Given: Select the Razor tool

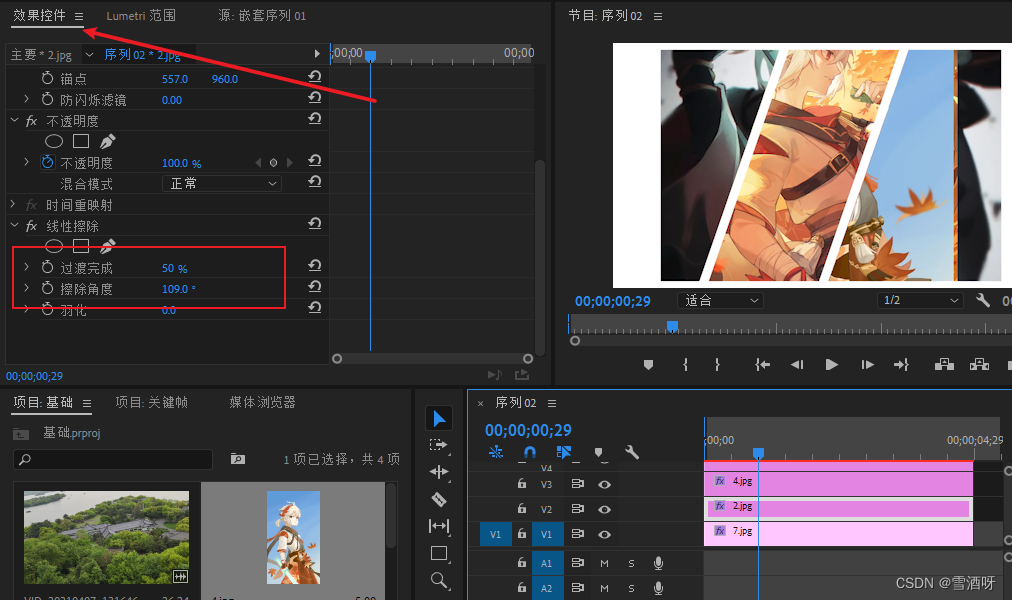Looking at the screenshot, I should click(439, 499).
